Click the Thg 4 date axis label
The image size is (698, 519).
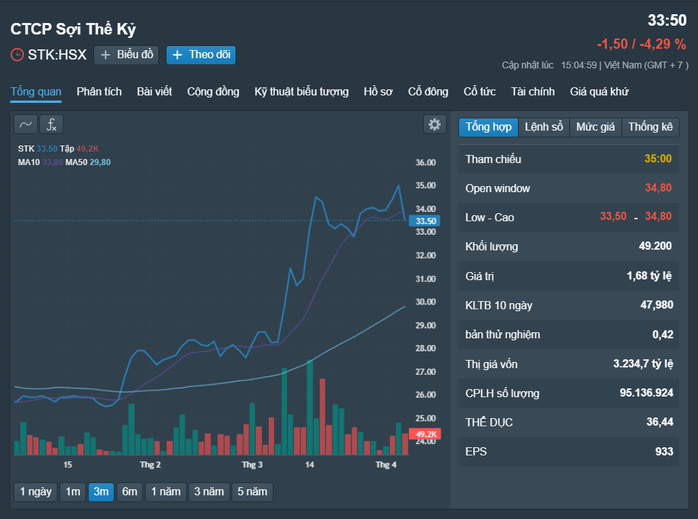point(386,465)
